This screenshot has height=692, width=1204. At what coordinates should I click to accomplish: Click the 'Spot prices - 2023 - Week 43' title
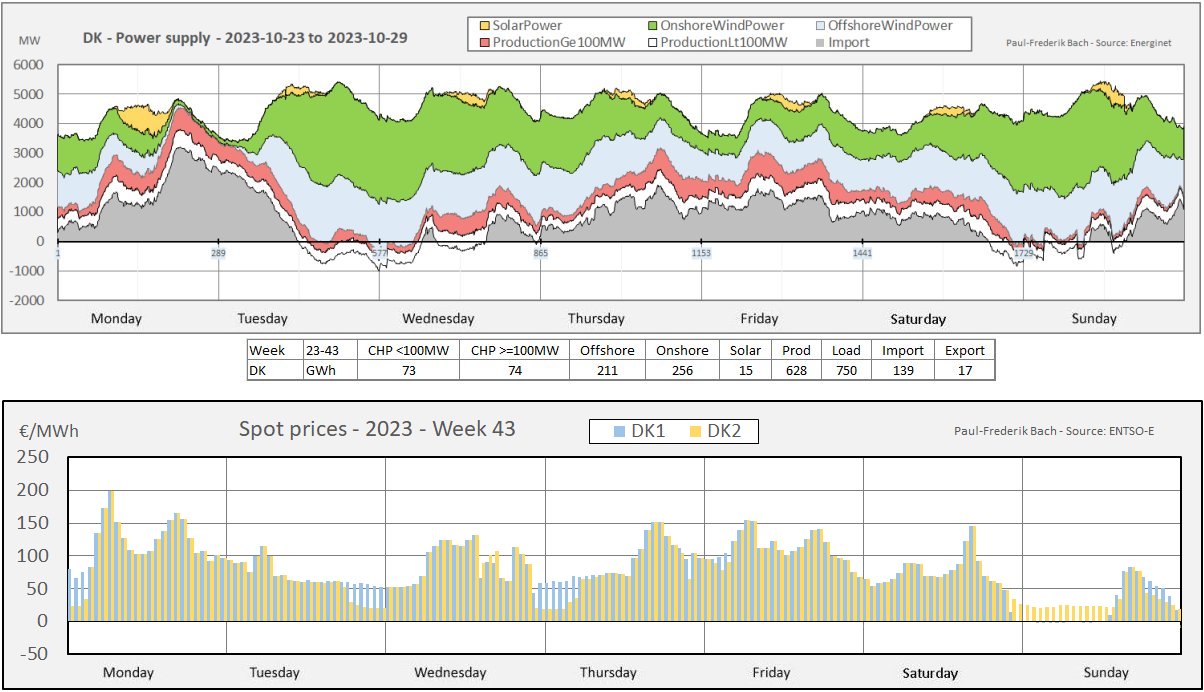pos(377,429)
